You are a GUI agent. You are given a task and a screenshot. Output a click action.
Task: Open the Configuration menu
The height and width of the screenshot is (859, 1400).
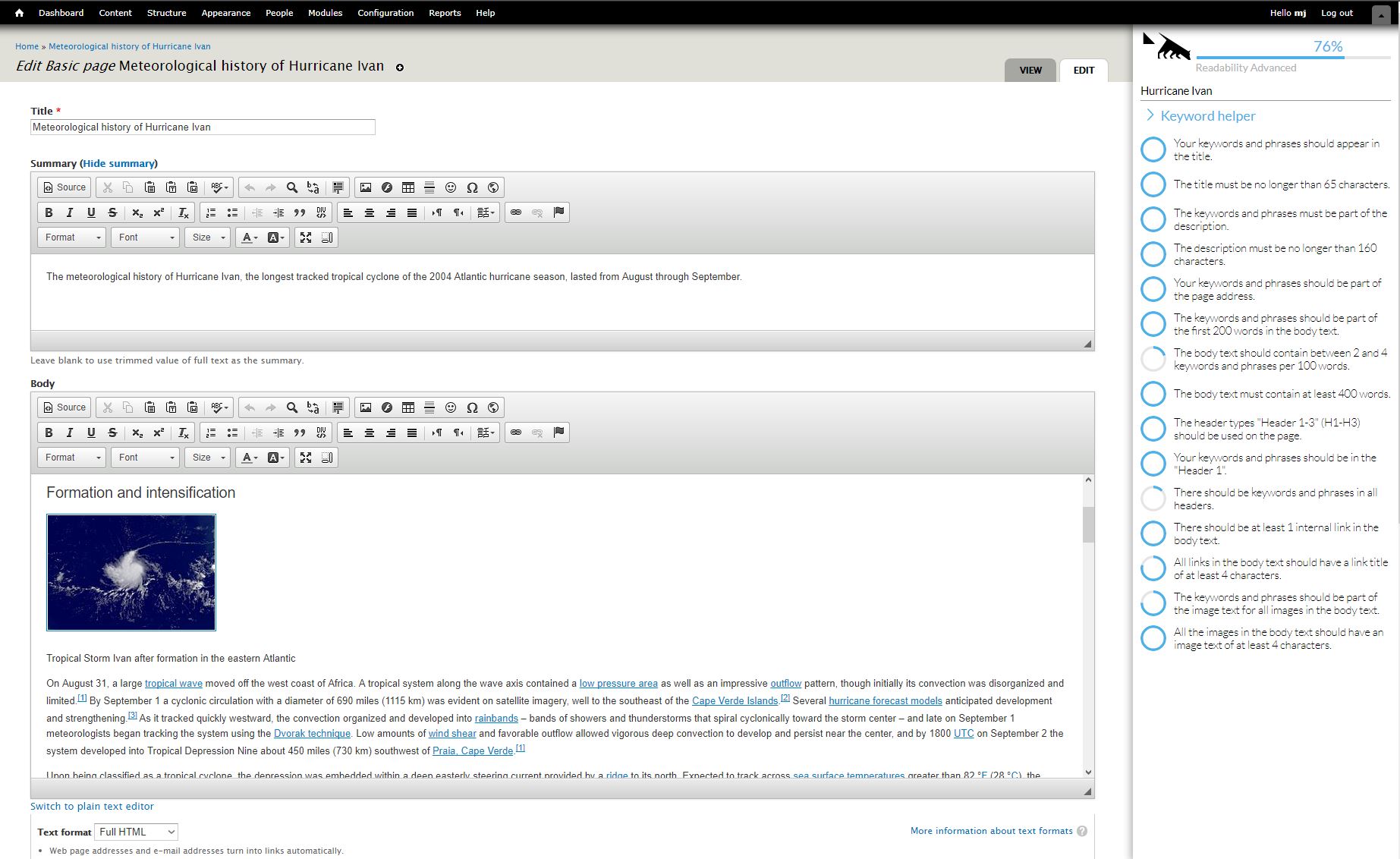[x=385, y=12]
